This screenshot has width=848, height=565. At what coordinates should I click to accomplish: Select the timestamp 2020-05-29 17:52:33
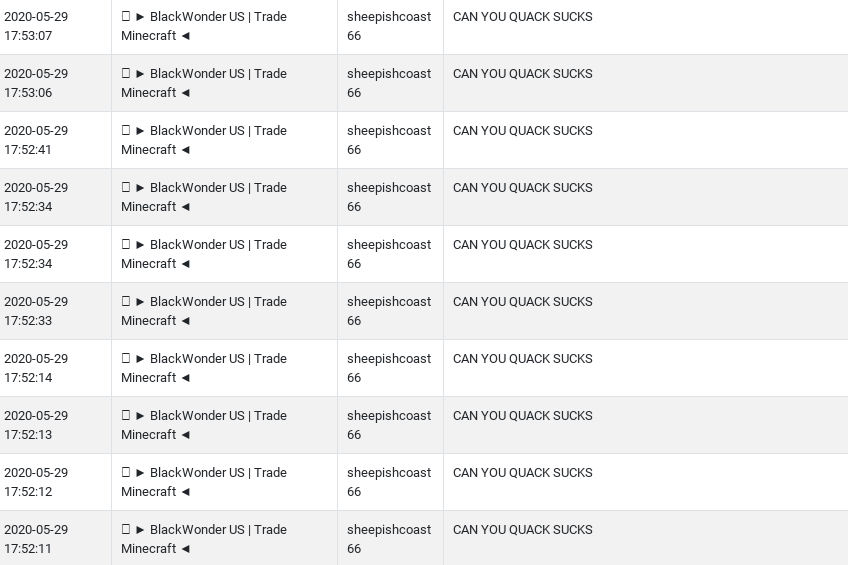point(36,311)
